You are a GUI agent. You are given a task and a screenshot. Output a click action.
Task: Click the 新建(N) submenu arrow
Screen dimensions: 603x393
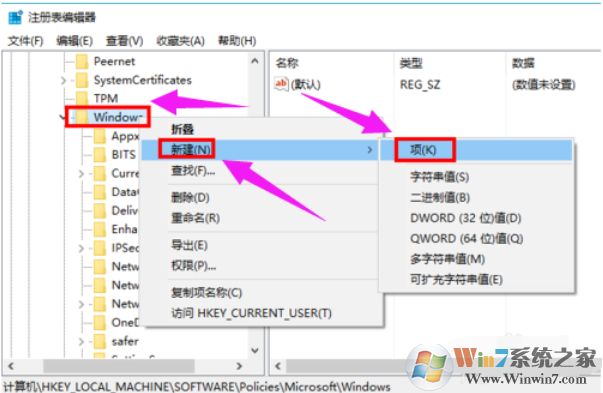[370, 150]
